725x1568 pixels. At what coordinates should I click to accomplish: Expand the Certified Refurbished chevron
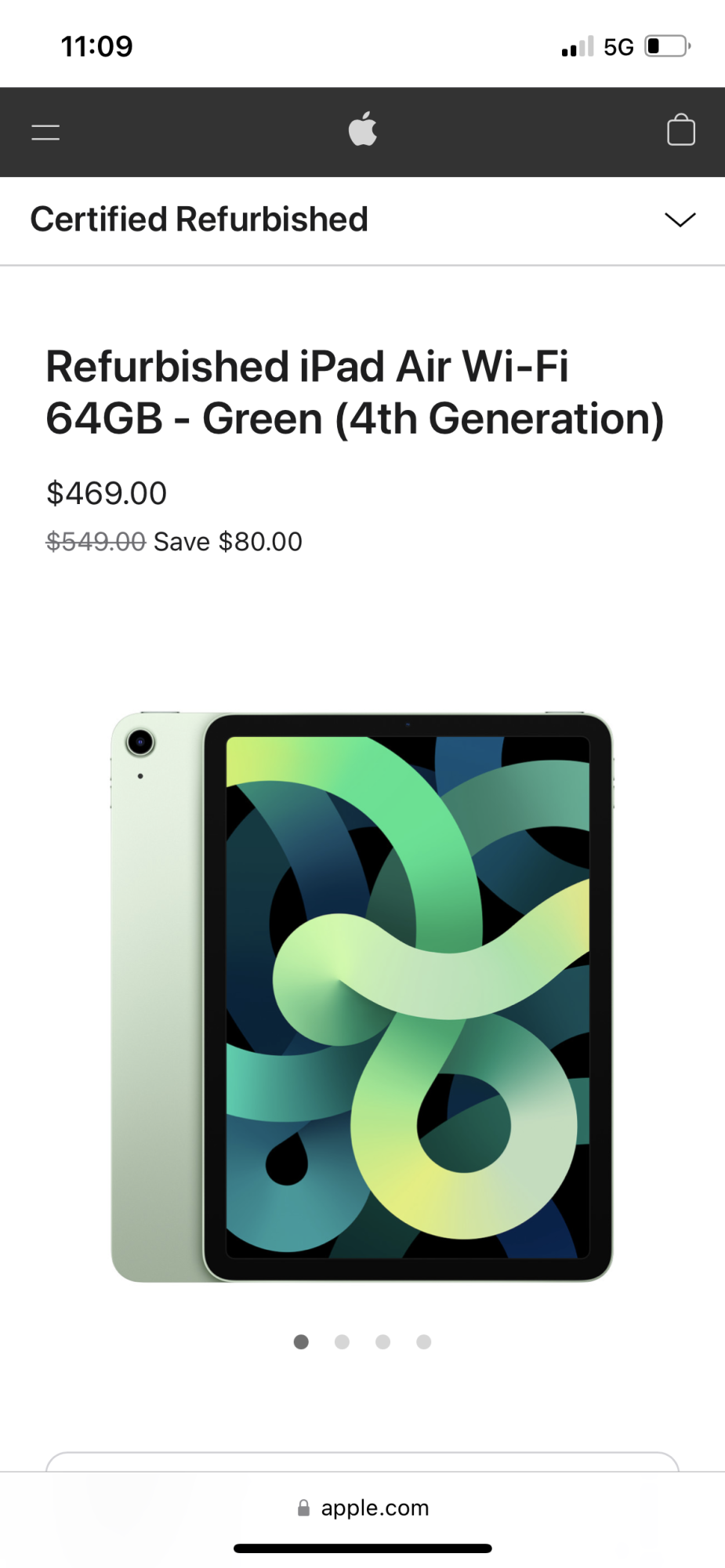tap(680, 220)
